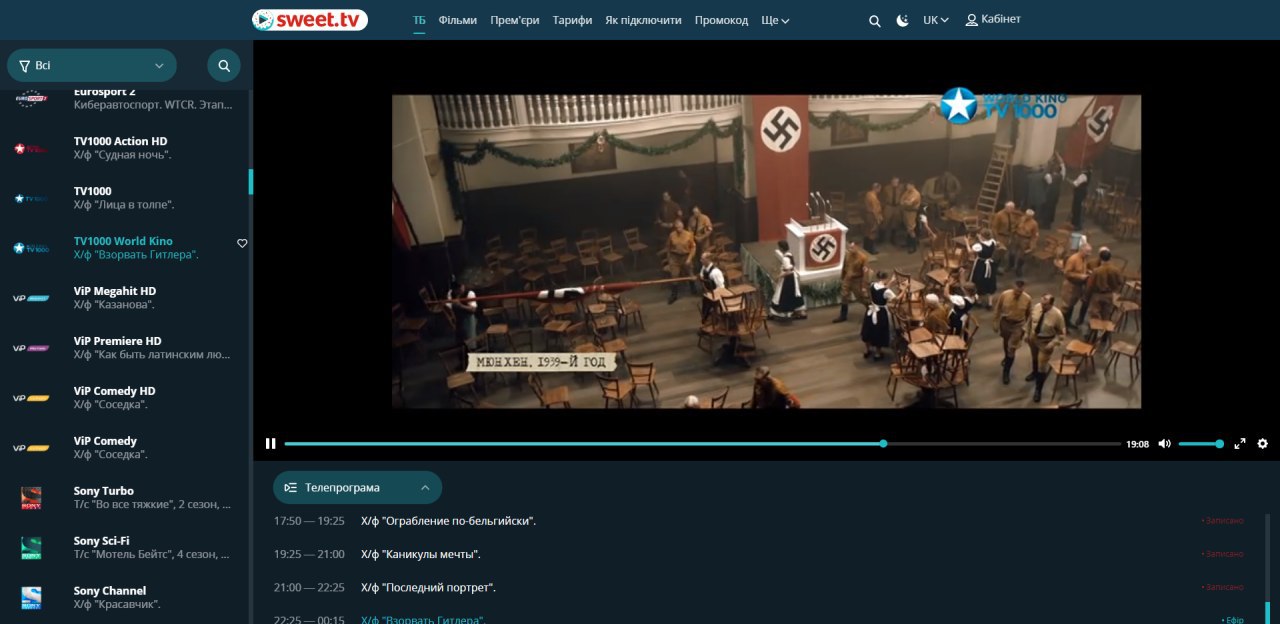Click Записано label for 21:00 program
The height and width of the screenshot is (624, 1280).
pyautogui.click(x=1223, y=587)
